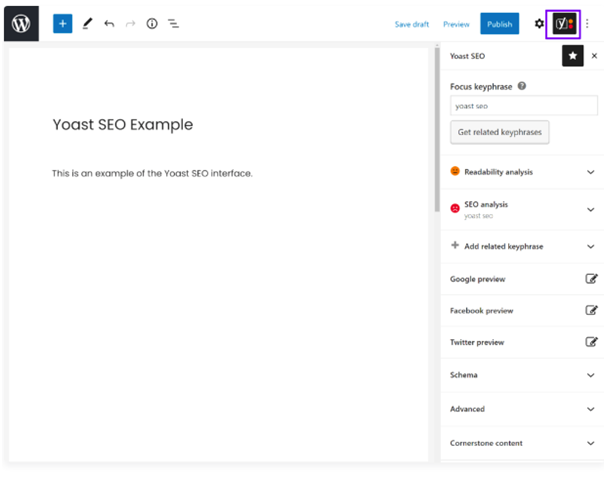This screenshot has height=480, width=606.
Task: Click the Google preview label
Action: click(477, 279)
